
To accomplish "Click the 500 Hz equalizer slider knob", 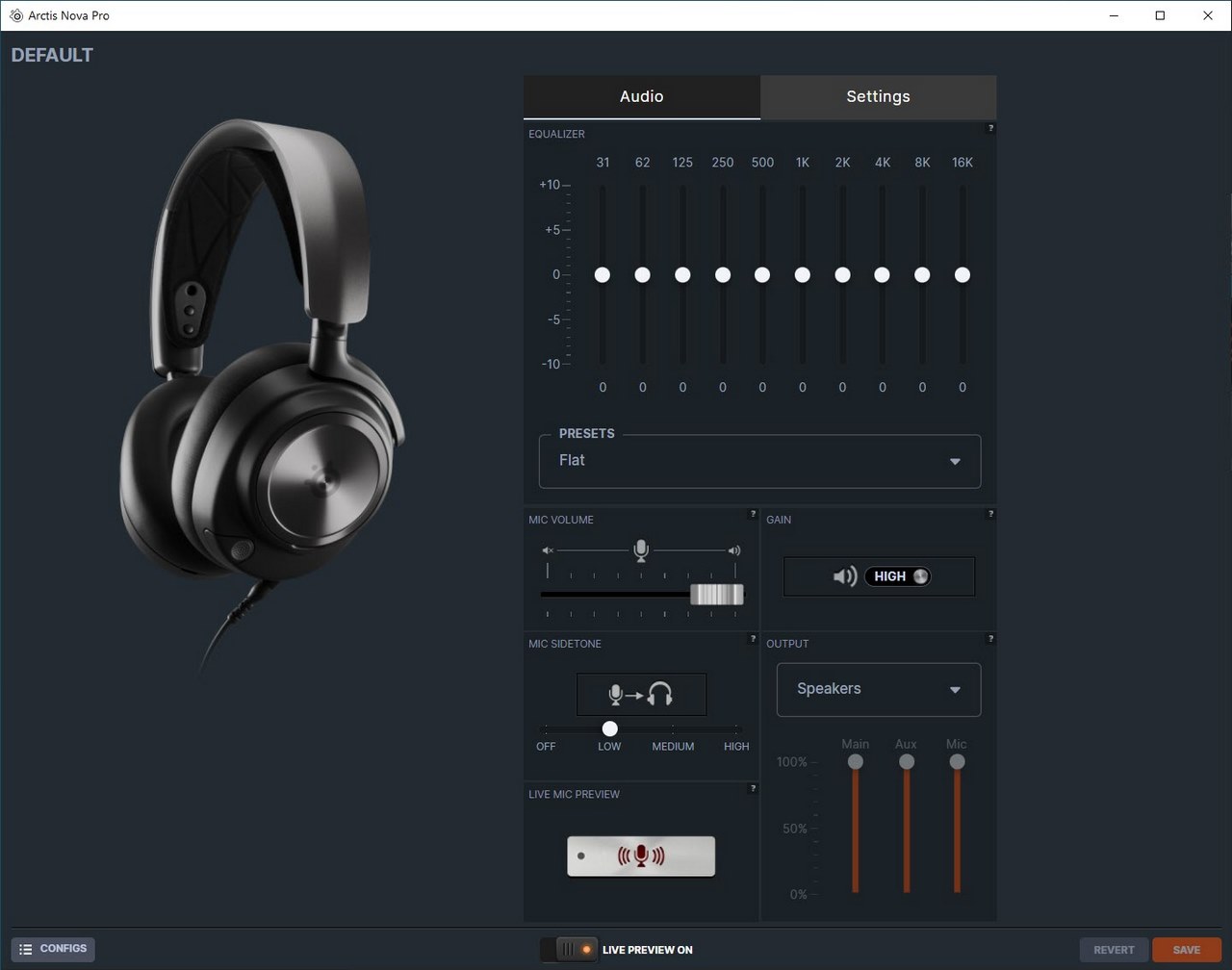I will coord(762,275).
